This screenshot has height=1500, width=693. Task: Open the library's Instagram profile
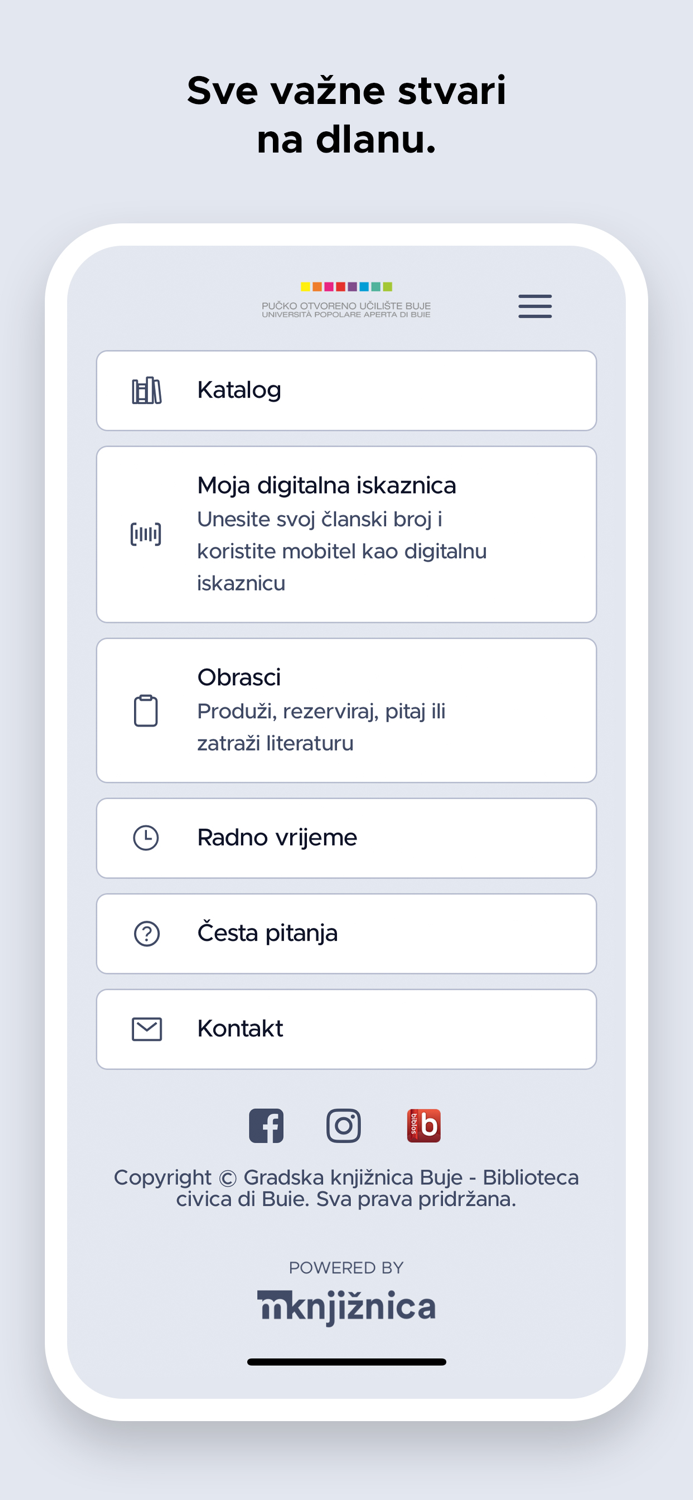point(344,1125)
